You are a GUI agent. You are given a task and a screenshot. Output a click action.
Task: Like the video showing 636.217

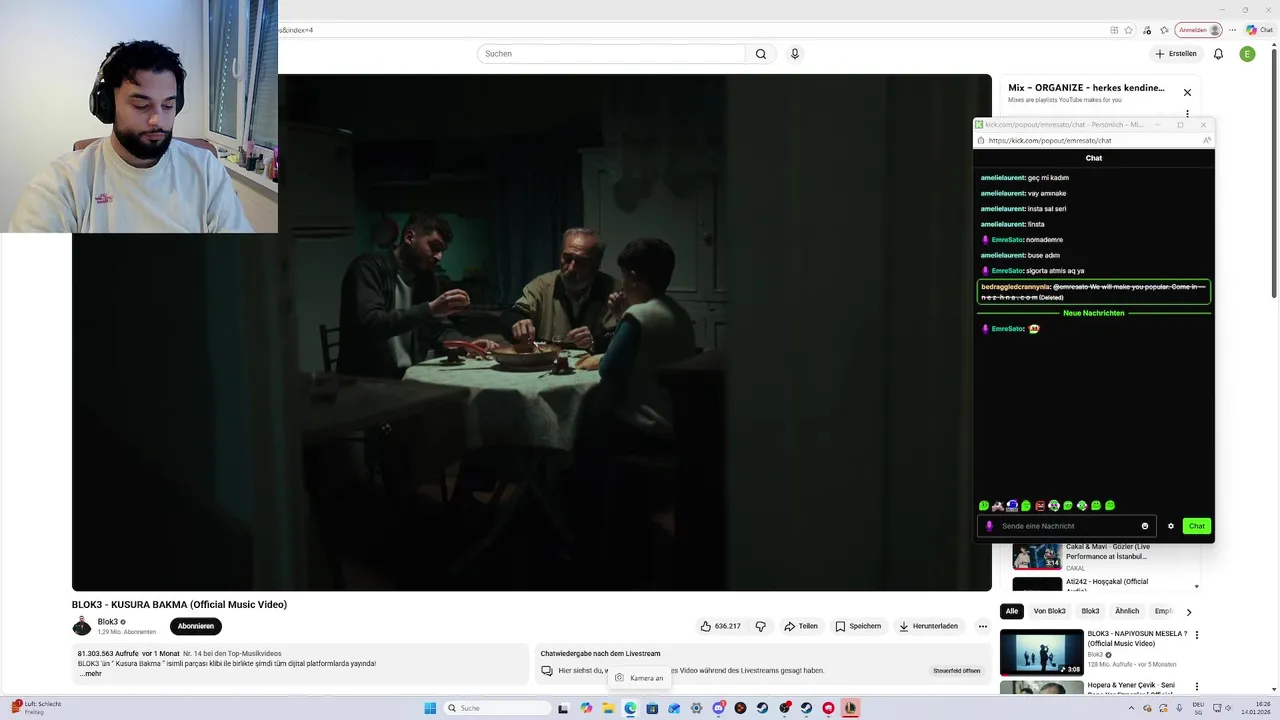[x=721, y=626]
